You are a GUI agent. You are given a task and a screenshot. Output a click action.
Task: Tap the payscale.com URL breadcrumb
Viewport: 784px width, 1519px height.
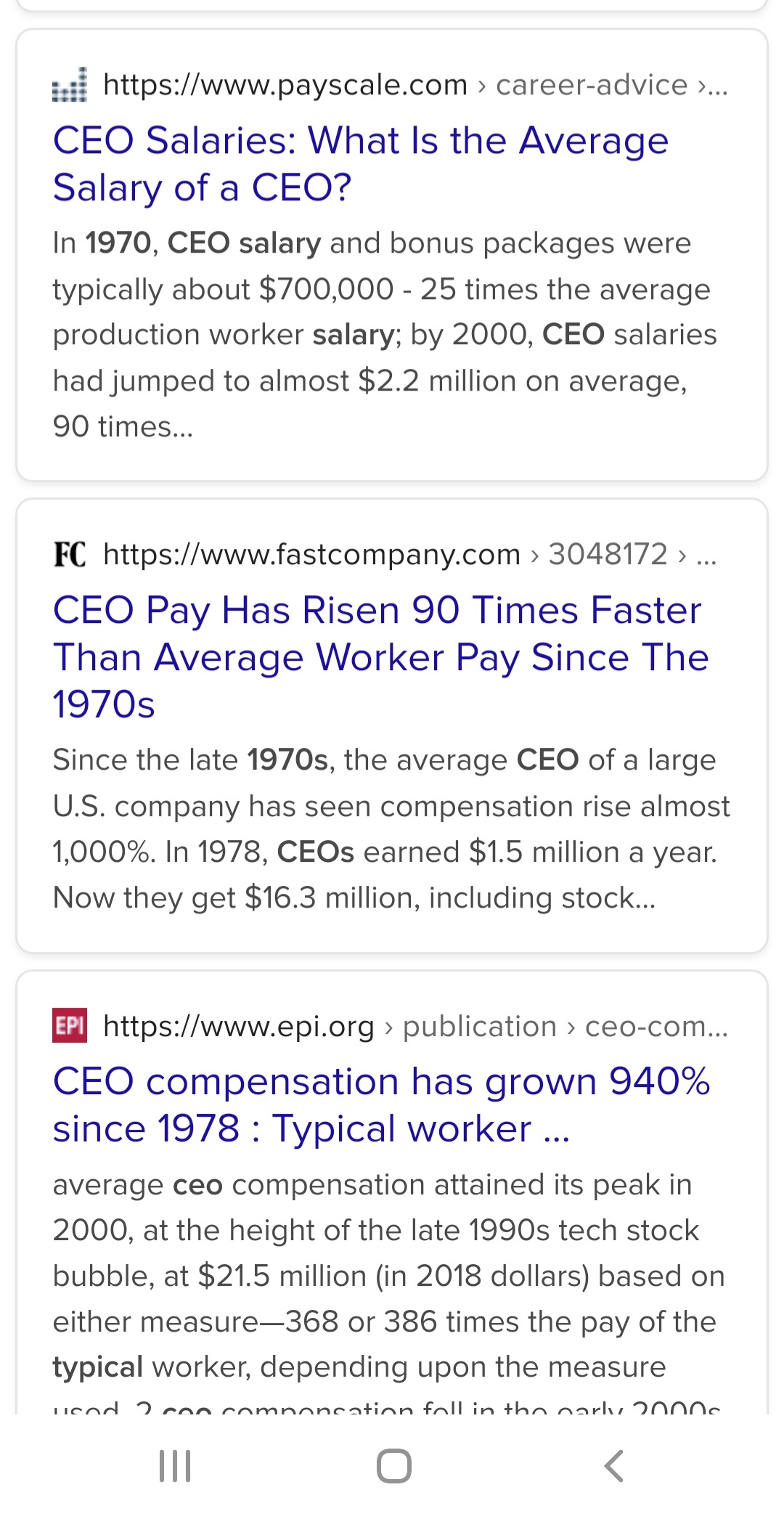pyautogui.click(x=285, y=85)
